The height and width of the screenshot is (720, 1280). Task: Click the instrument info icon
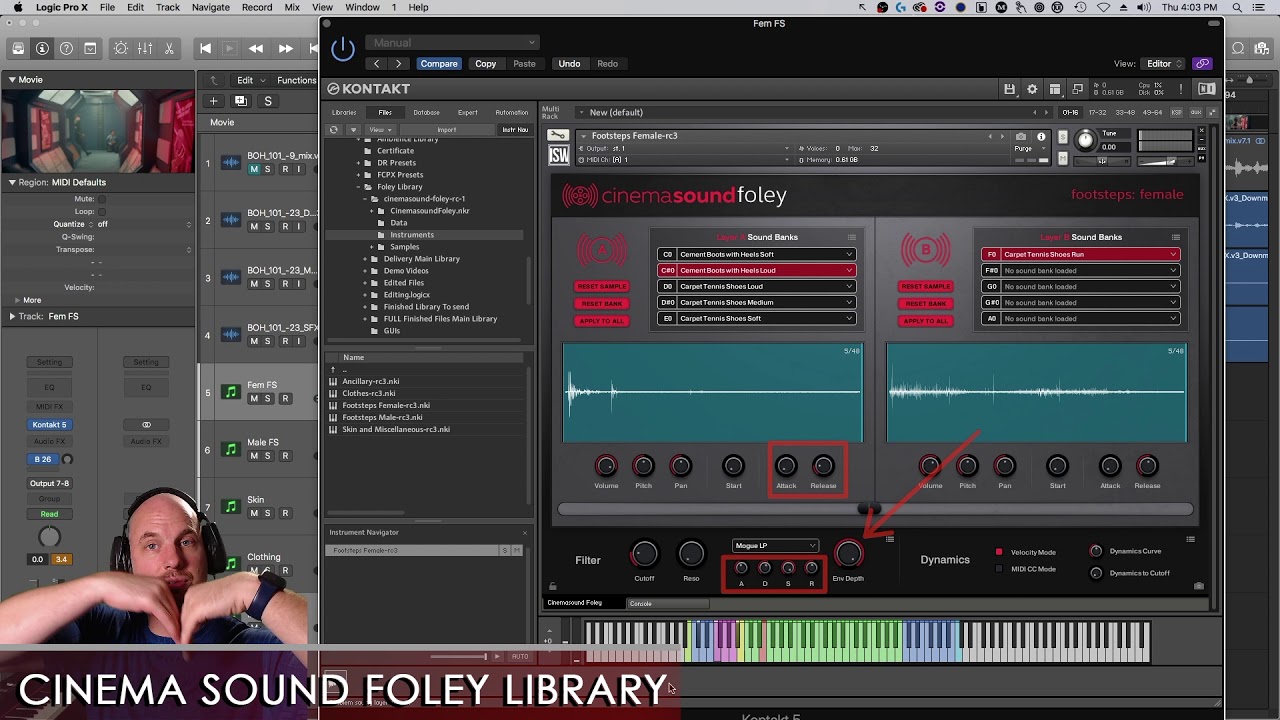1041,136
